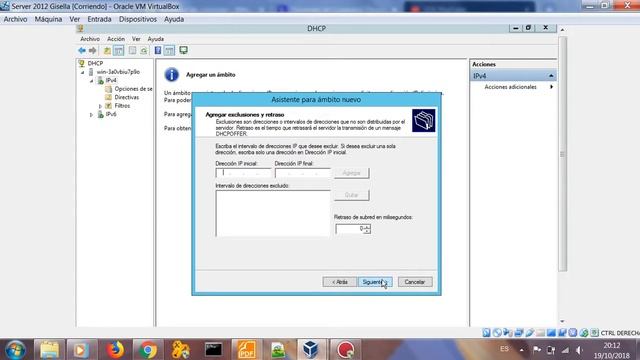Toggle Show/Hide console tree toolbar icon

point(118,50)
